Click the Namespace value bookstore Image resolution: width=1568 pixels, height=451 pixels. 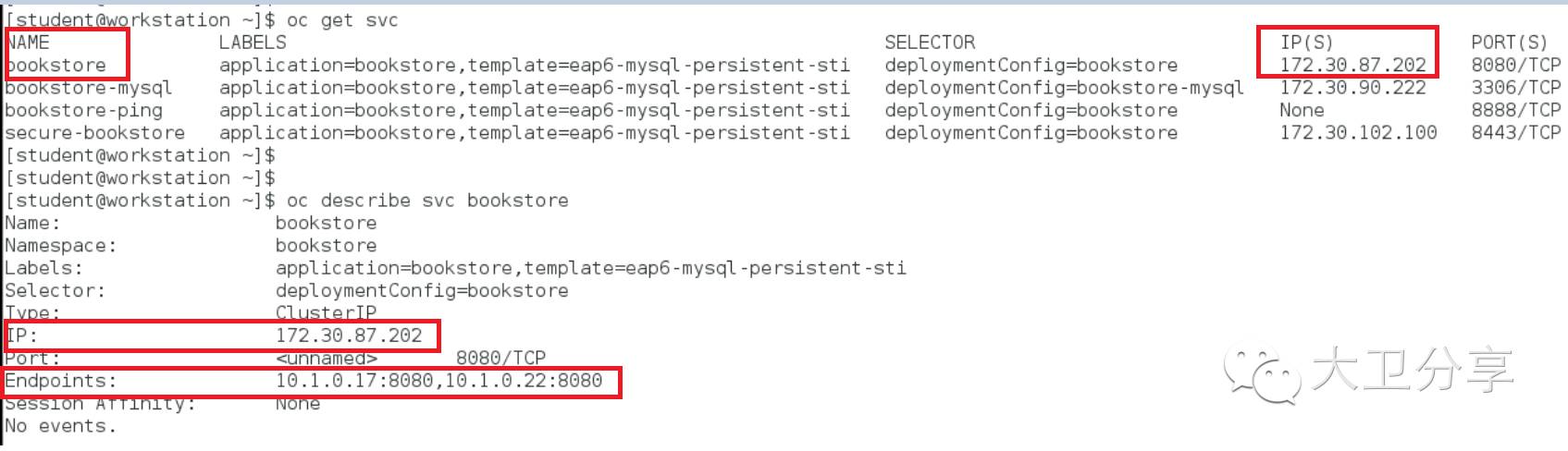(x=326, y=245)
